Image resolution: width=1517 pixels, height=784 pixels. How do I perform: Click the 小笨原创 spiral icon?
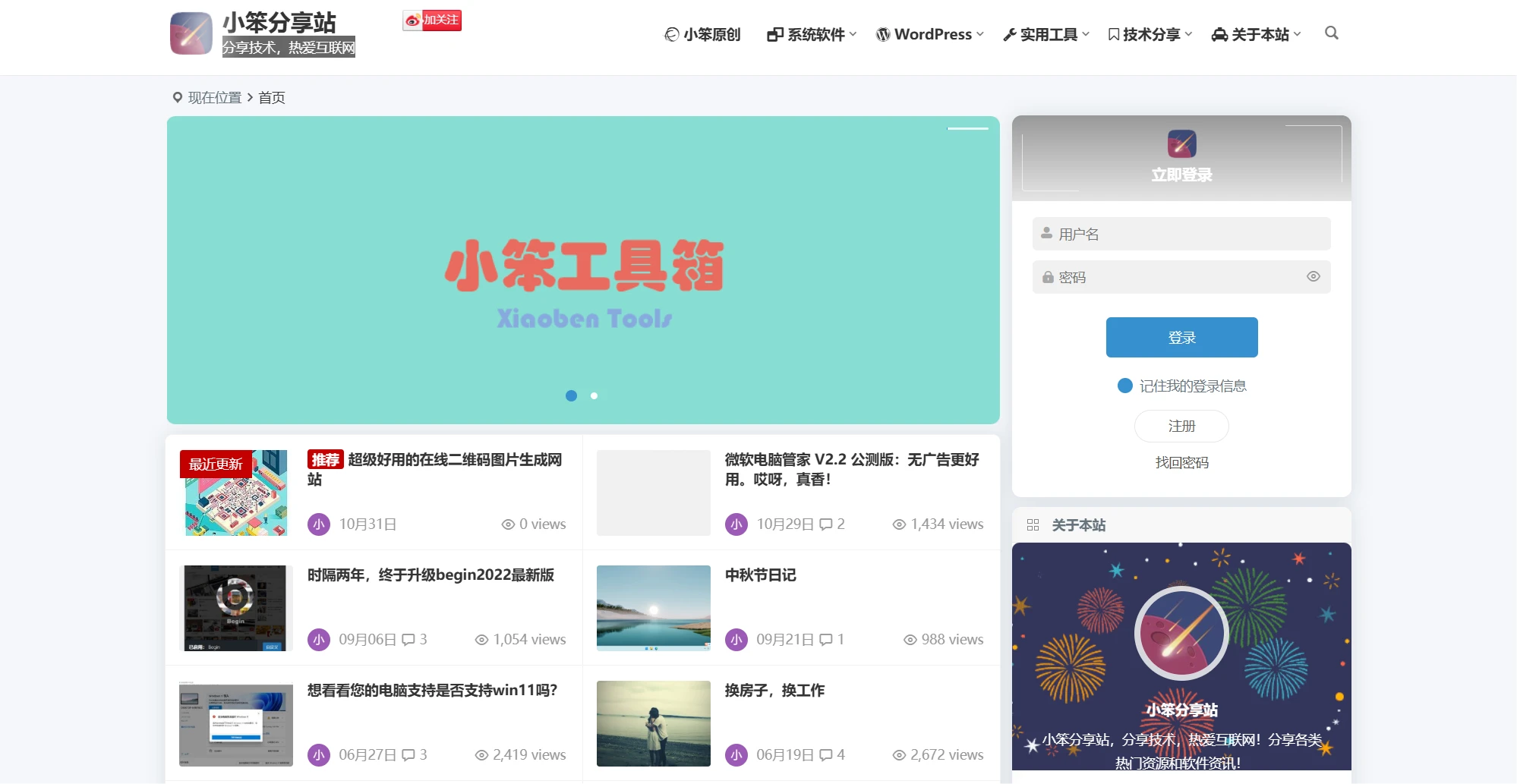pos(671,35)
